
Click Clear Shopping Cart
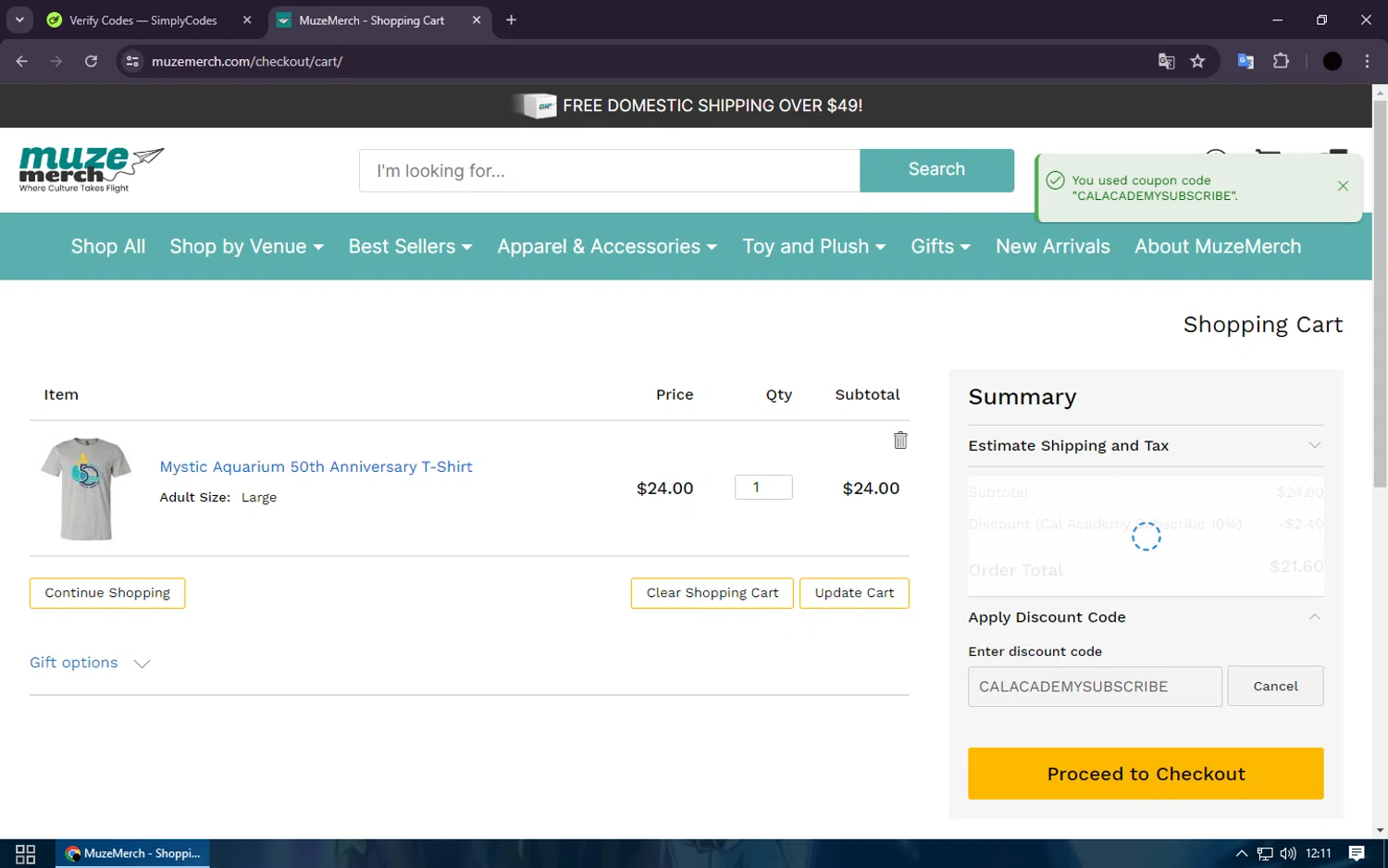[x=713, y=593]
